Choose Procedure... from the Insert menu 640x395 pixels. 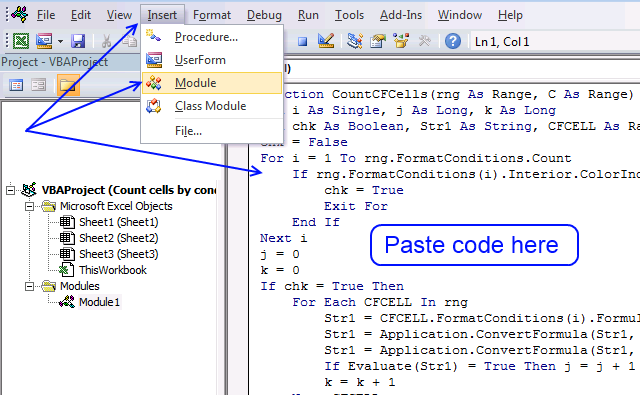[x=212, y=37]
